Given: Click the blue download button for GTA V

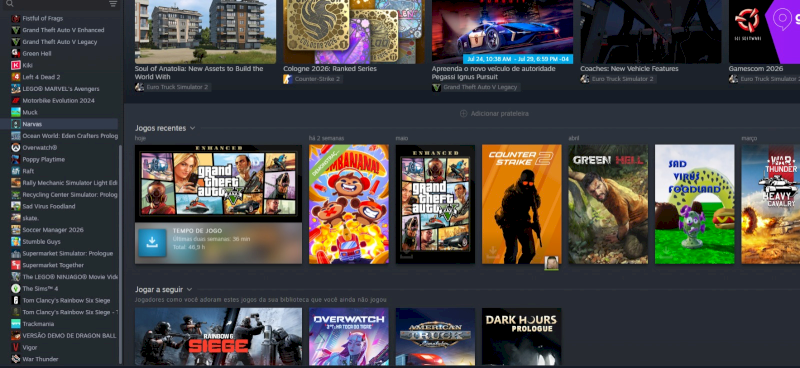Looking at the screenshot, I should pyautogui.click(x=152, y=242).
